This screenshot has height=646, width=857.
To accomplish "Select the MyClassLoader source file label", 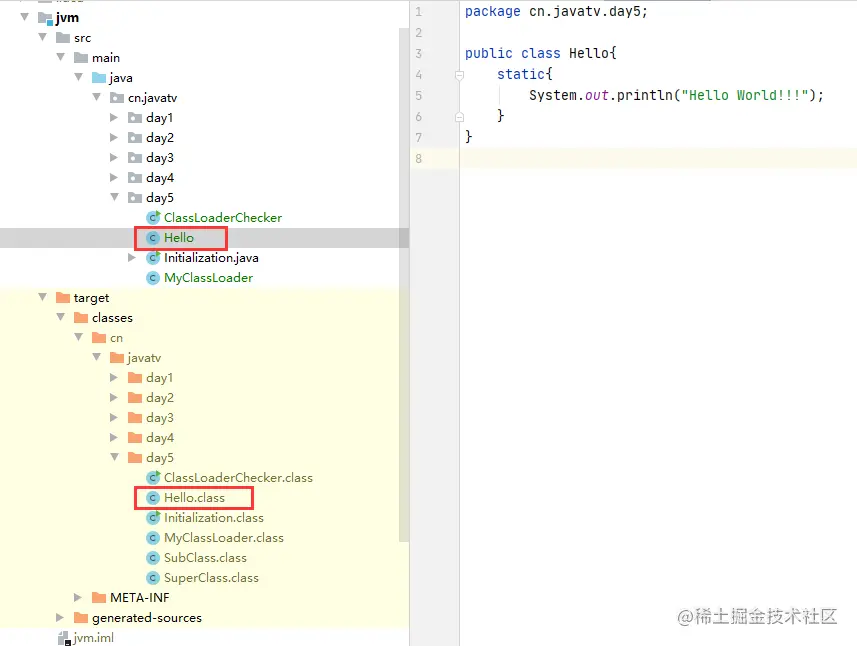I will [x=208, y=278].
